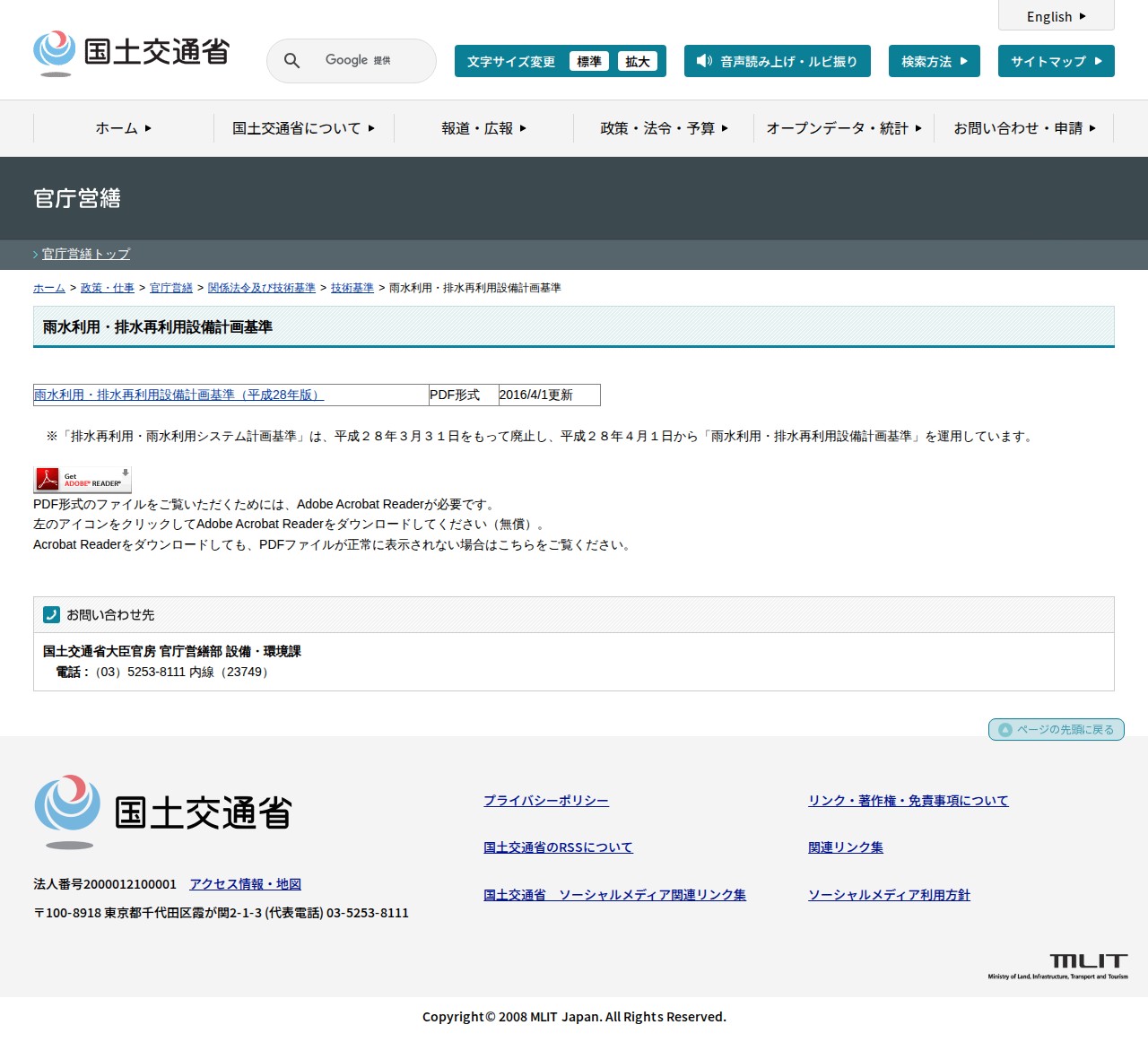Expand the オープンデータ・統計 menu

(843, 128)
